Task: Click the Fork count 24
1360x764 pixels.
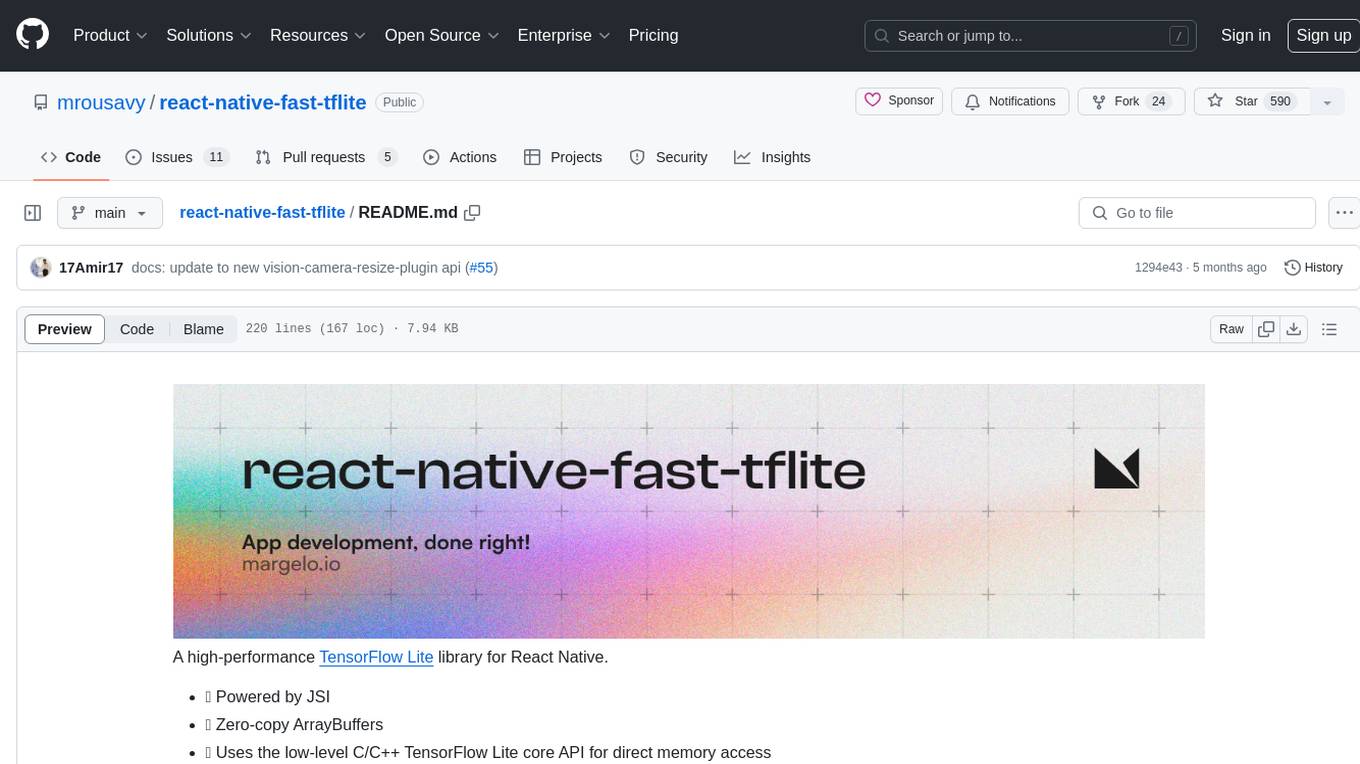Action: 1159,101
